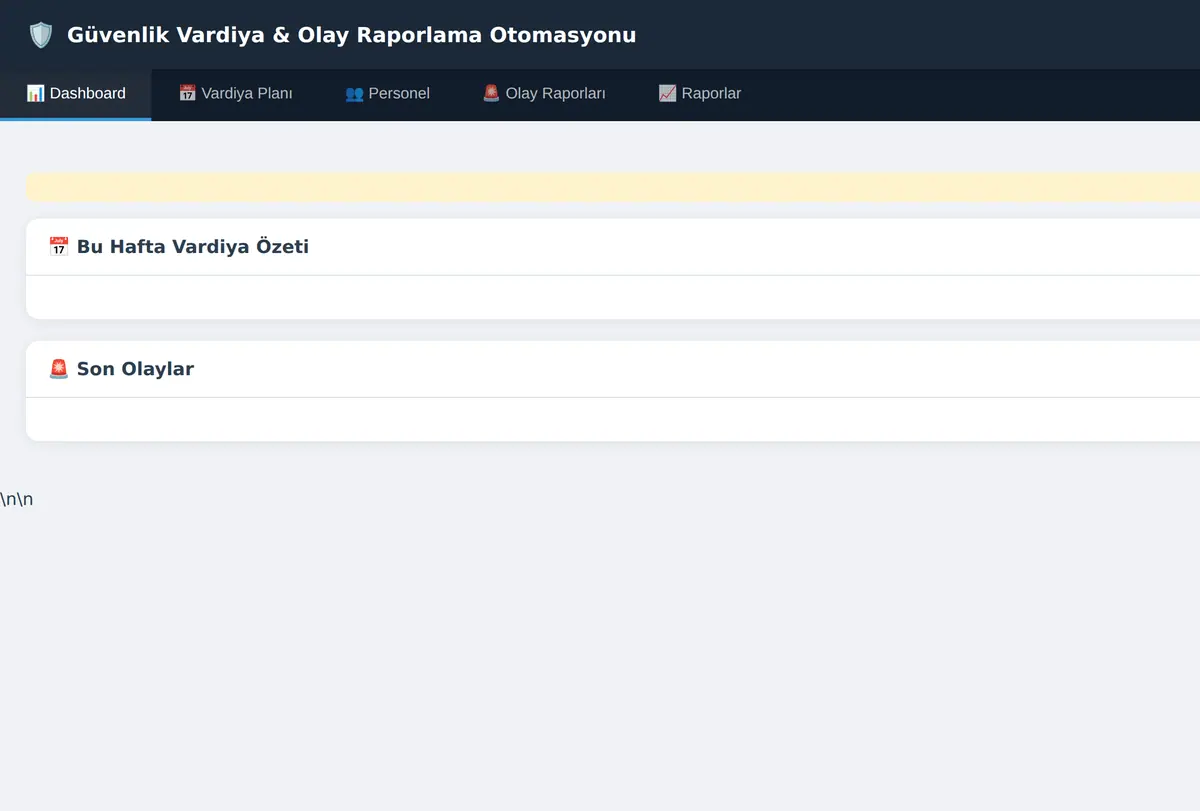Click the Güvenlik Vardiya & Olay Raporlama Otomasyonu title
1200x811 pixels.
coord(351,35)
